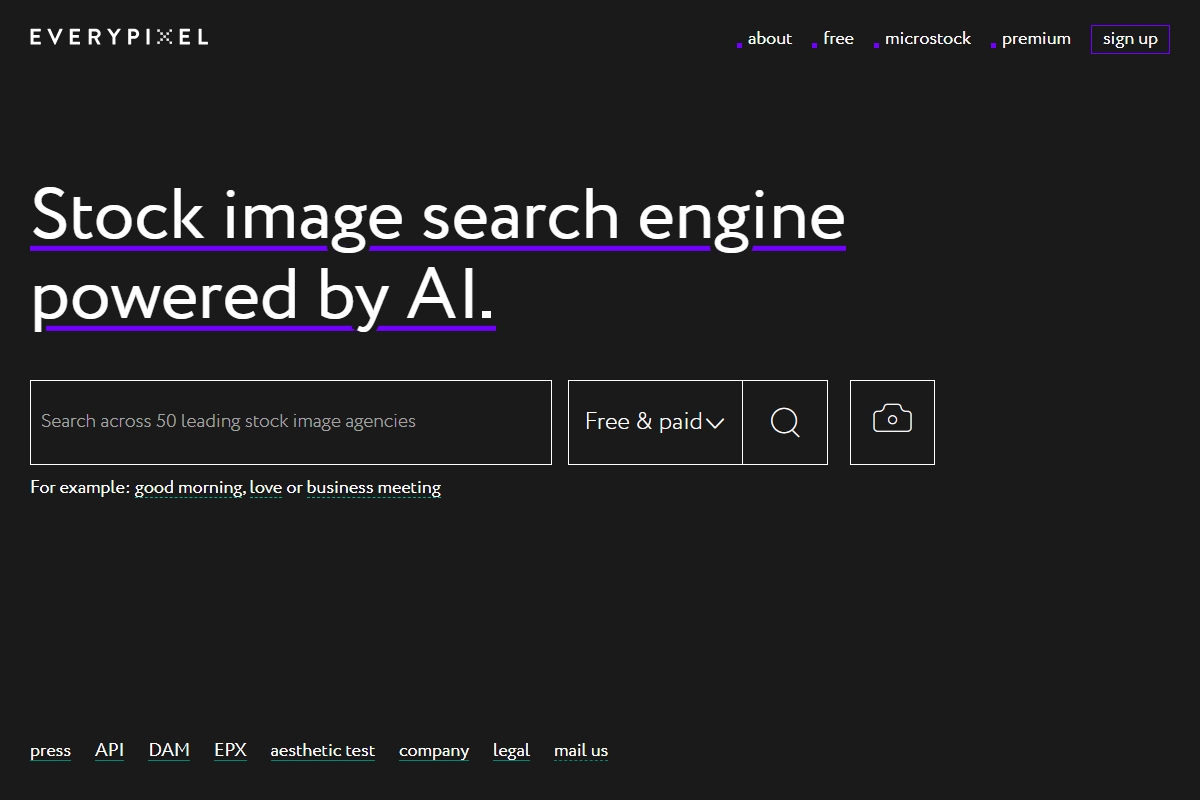
Task: Launch the aesthetic test link
Action: pos(322,750)
